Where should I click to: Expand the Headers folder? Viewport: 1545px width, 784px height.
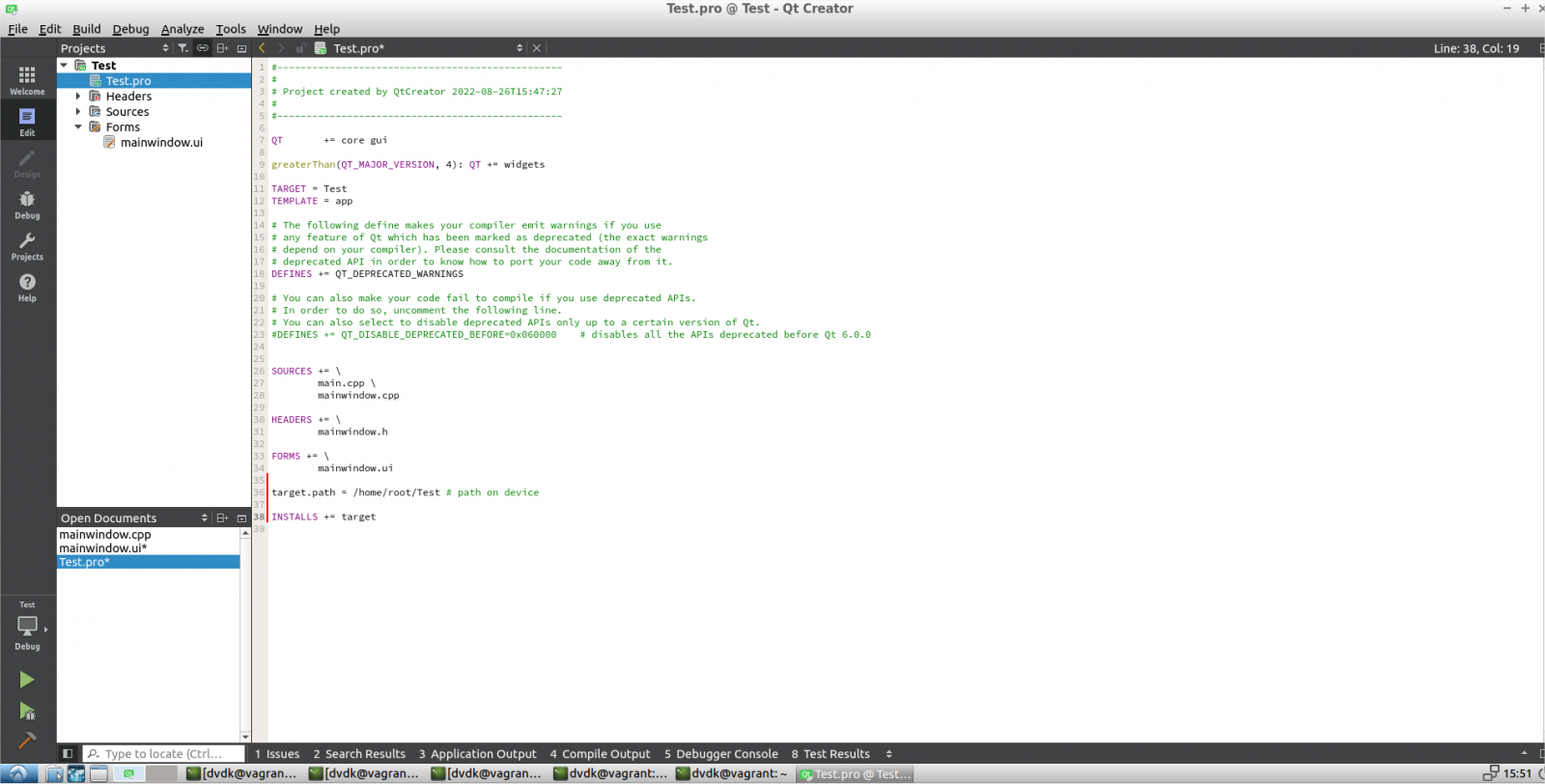click(78, 97)
